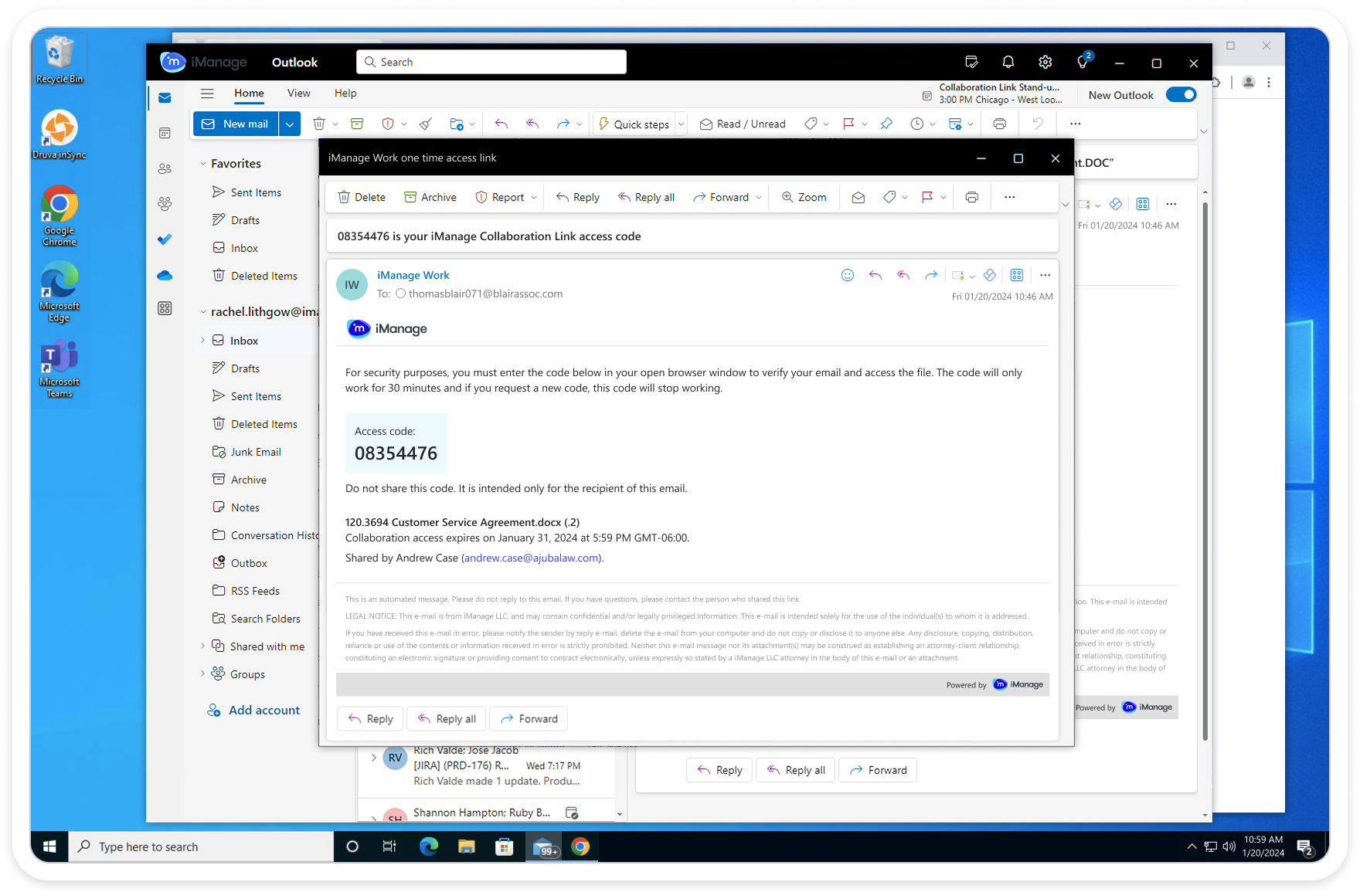Open the People contacts icon in sidebar
This screenshot has height=896, width=1360.
click(x=165, y=168)
